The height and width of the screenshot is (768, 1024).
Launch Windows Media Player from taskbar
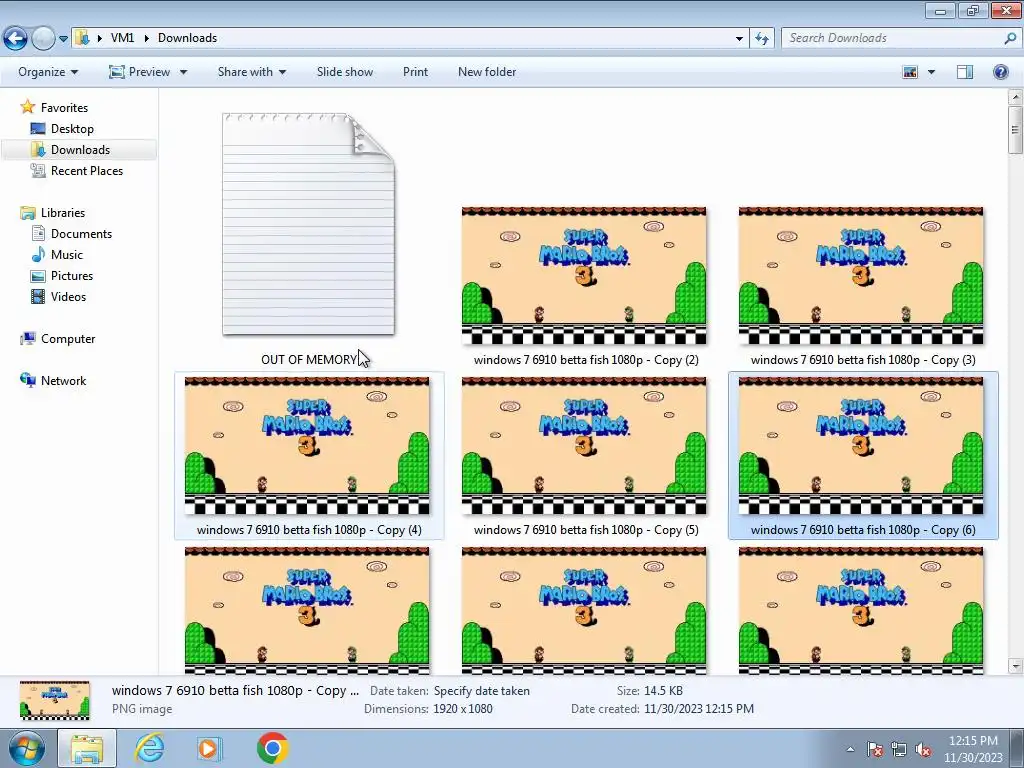[210, 748]
